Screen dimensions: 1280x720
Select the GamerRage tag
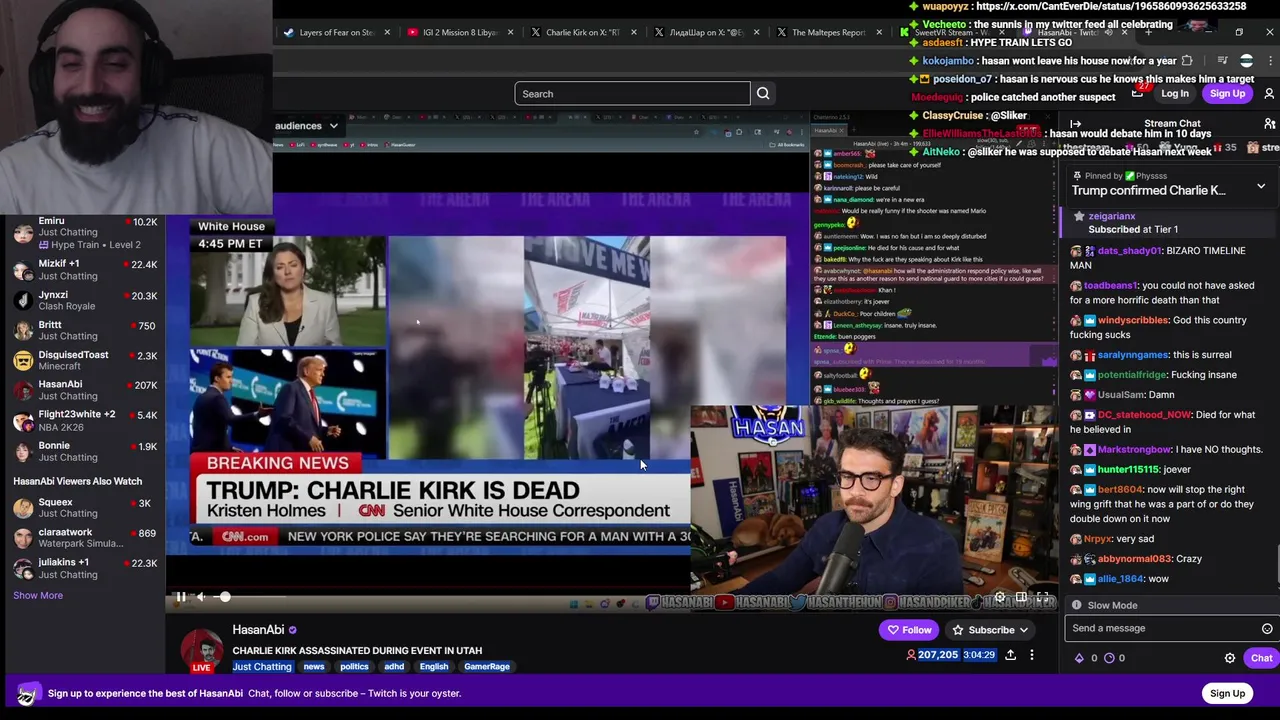click(487, 666)
